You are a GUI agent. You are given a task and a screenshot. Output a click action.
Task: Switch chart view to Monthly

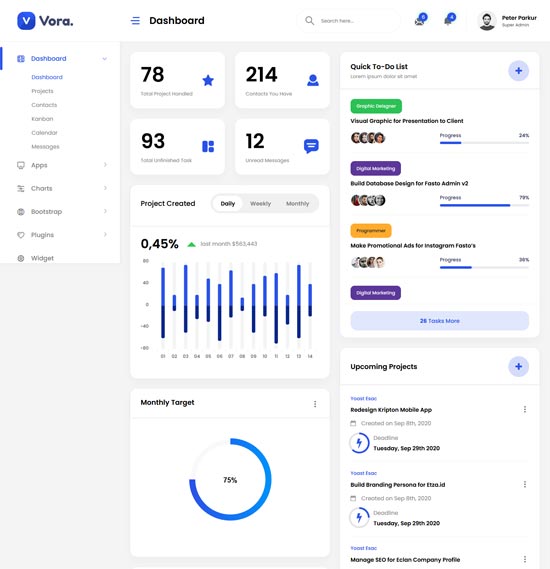click(297, 204)
